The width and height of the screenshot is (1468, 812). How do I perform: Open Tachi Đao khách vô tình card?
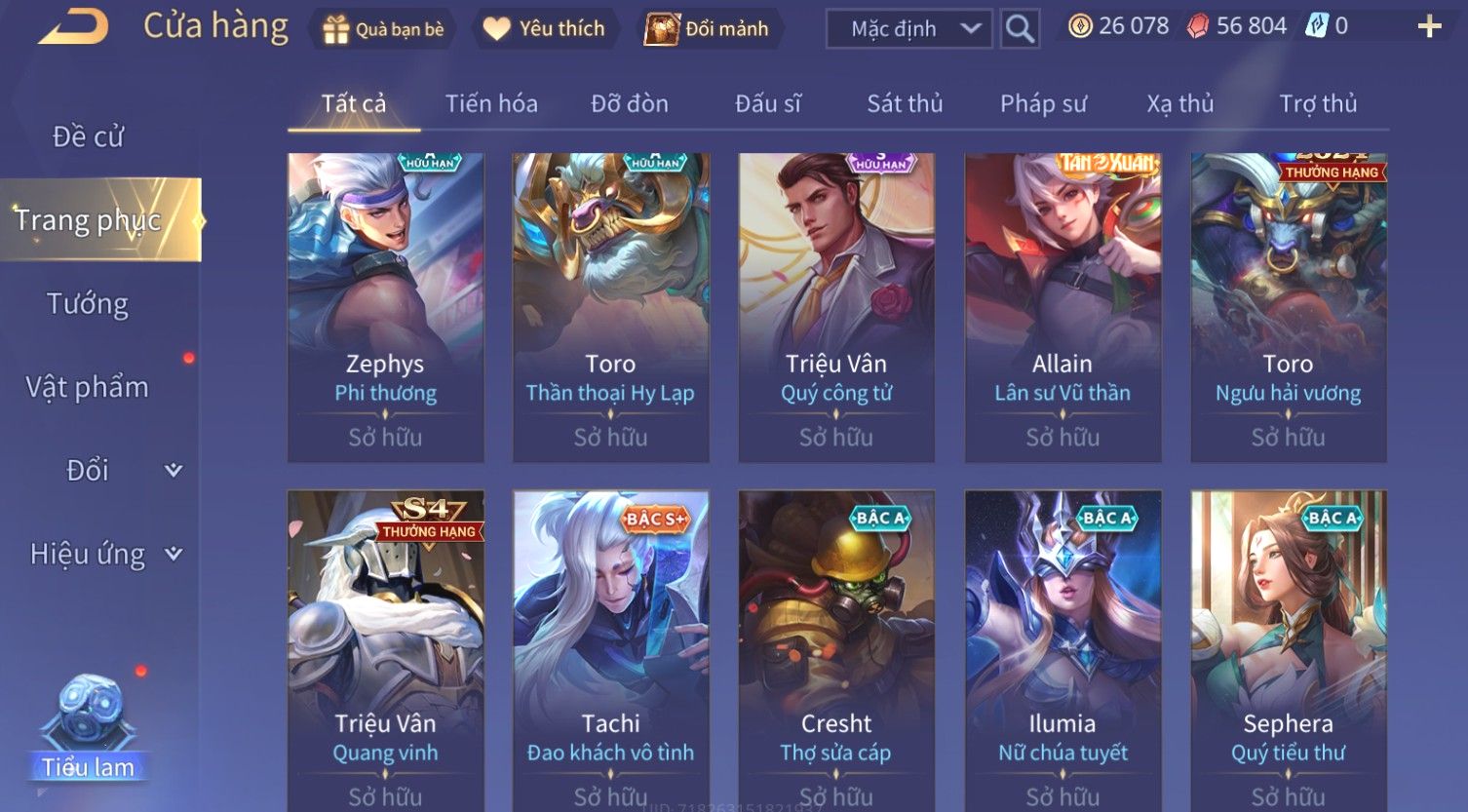pyautogui.click(x=611, y=650)
